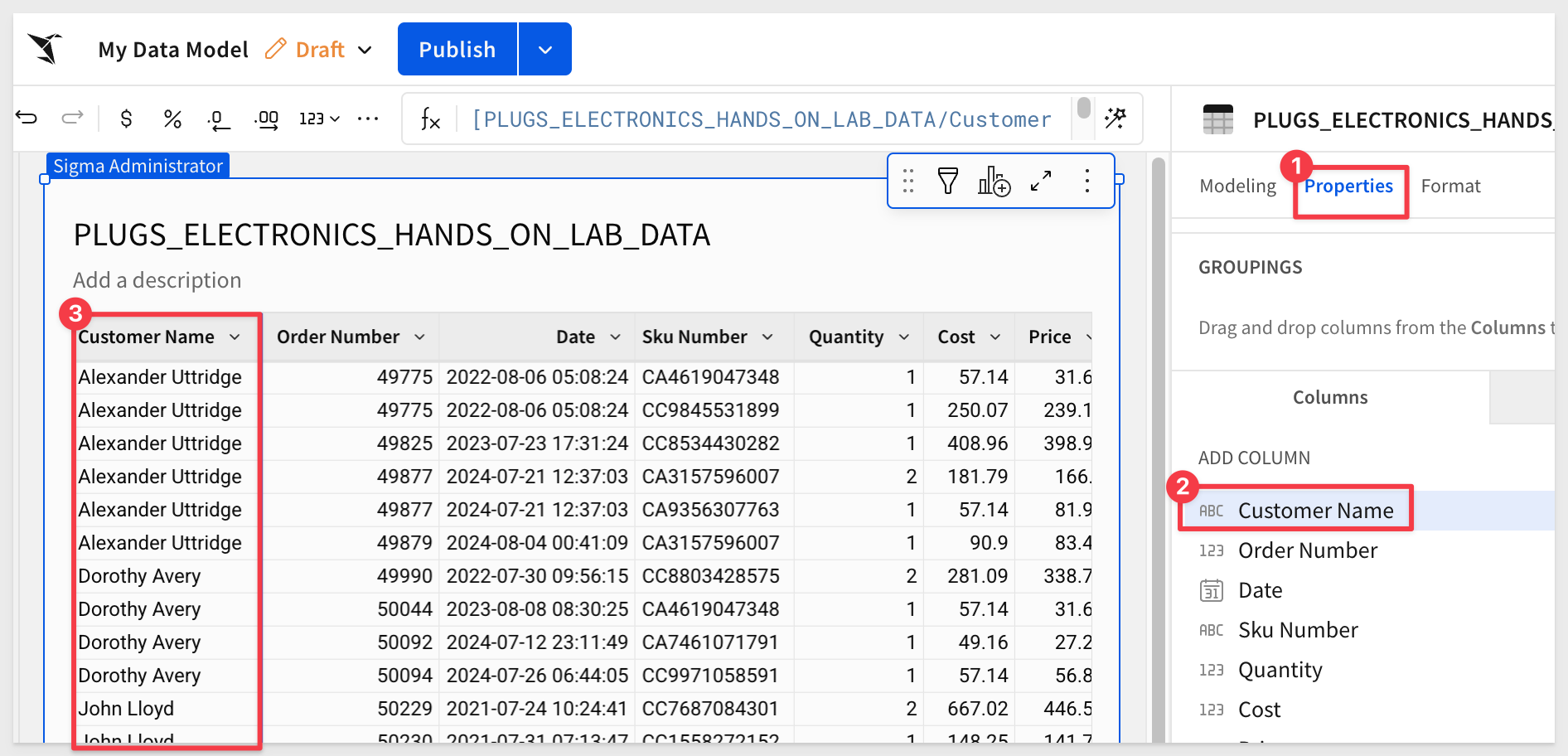Increase decimal places
The image size is (1568, 756).
coord(266,120)
